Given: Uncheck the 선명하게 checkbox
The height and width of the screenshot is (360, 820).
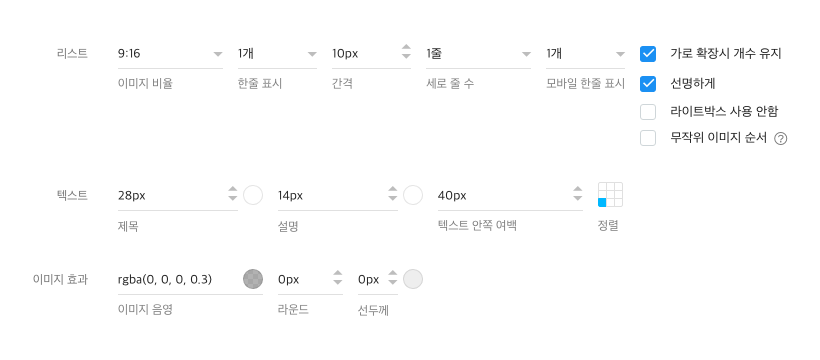Looking at the screenshot, I should [648, 84].
